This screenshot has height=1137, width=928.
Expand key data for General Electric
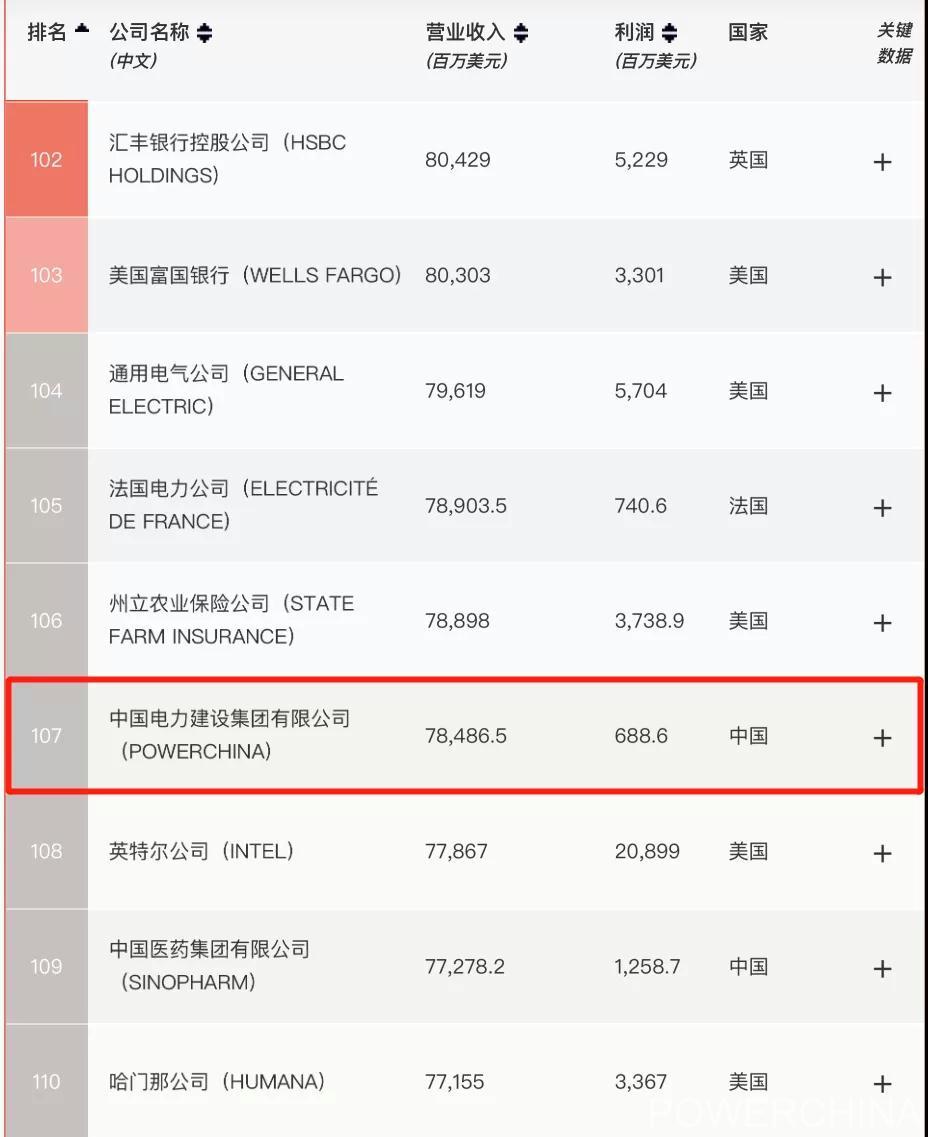pyautogui.click(x=882, y=392)
